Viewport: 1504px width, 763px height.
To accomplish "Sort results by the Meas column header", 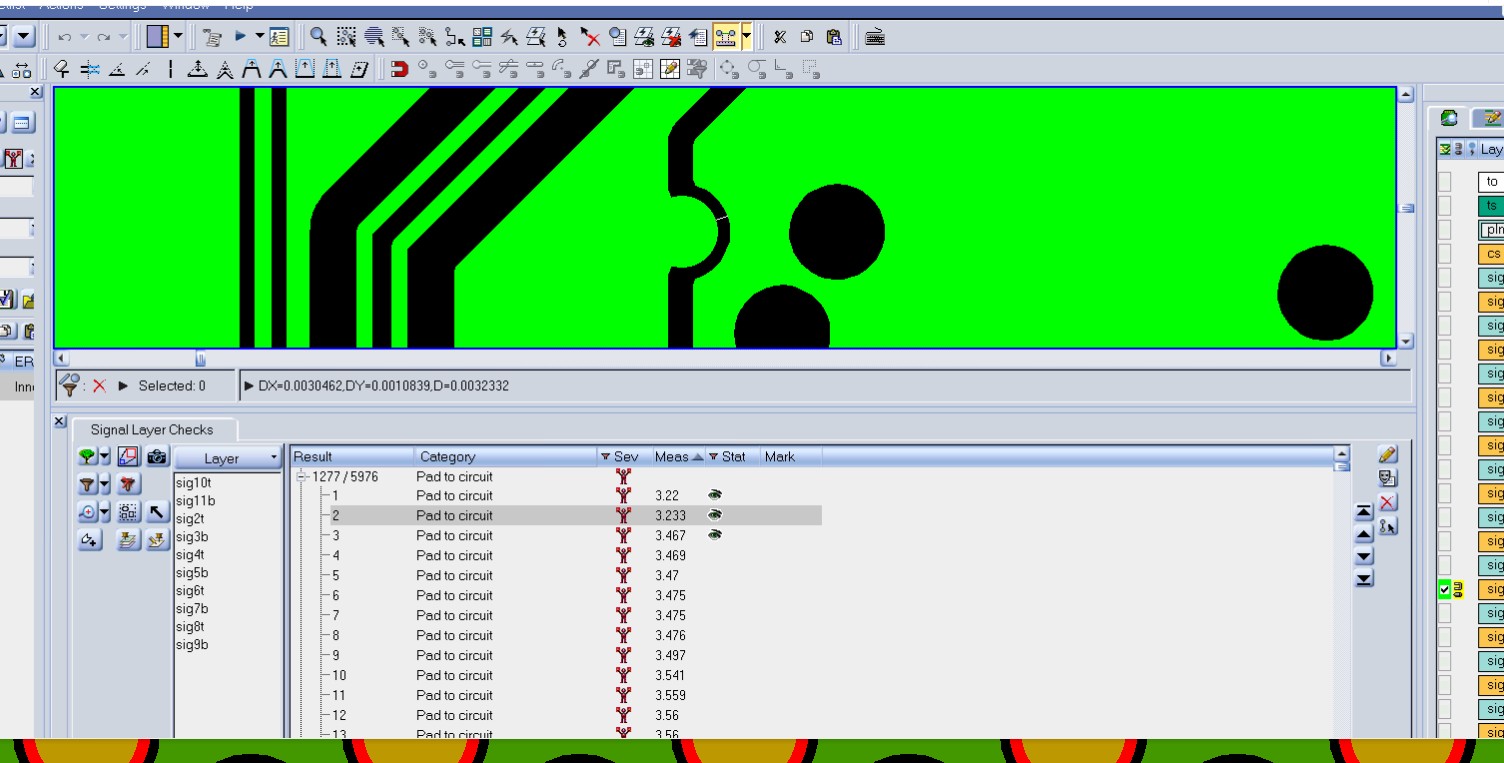I will (x=677, y=457).
